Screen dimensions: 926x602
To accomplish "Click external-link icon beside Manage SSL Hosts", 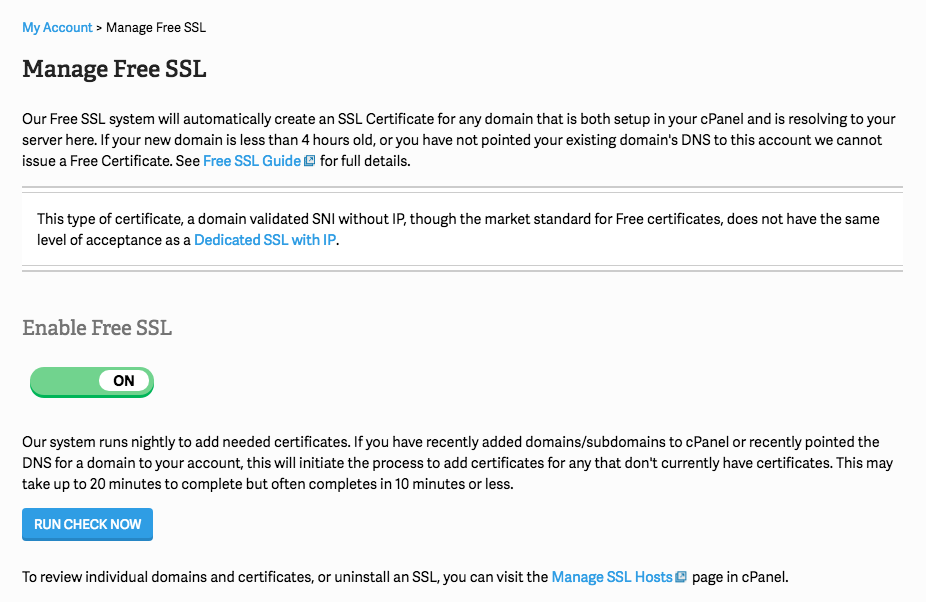I will [x=681, y=577].
